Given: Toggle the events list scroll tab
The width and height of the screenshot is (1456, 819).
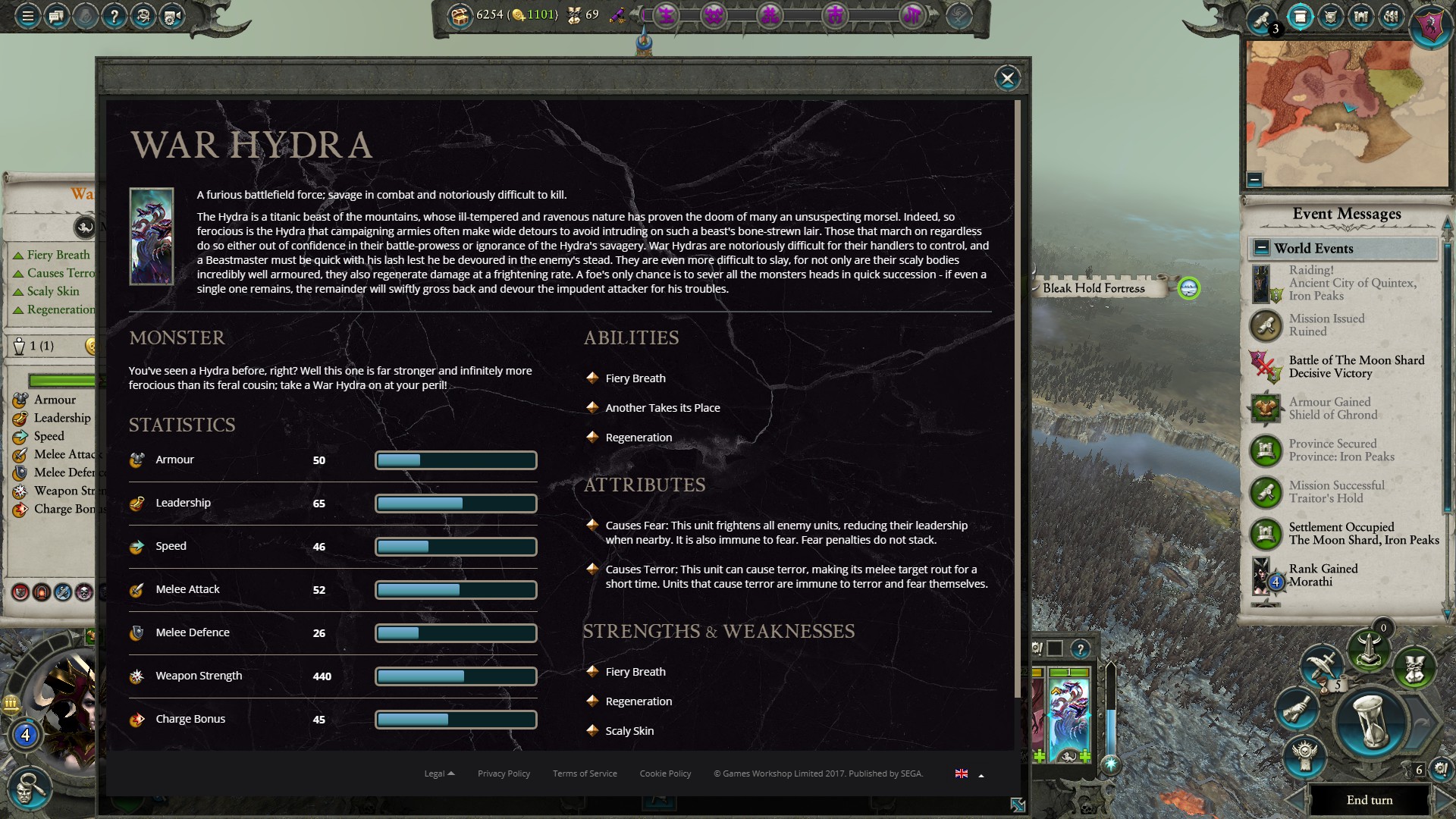Looking at the screenshot, I should [x=1300, y=17].
